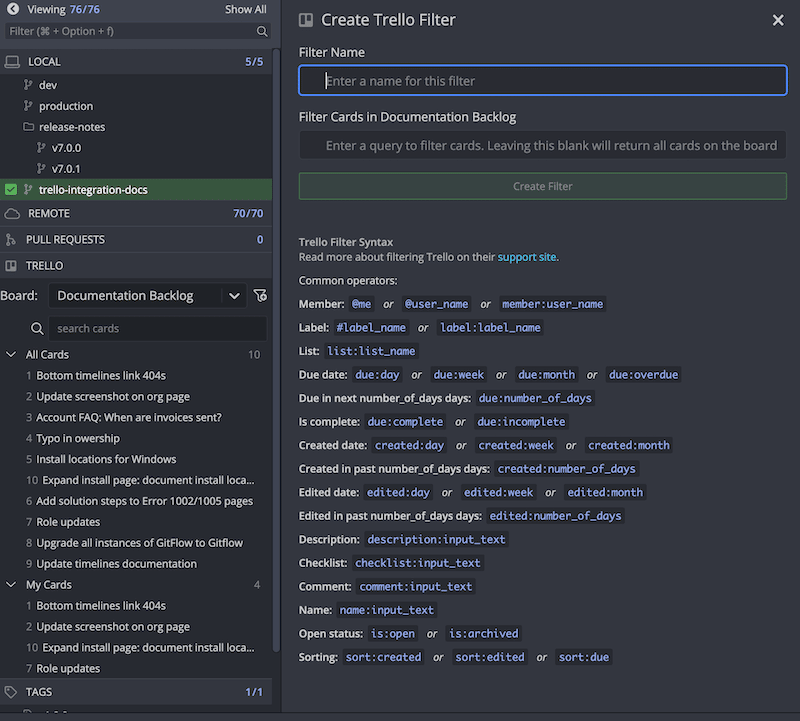
Task: Click the back arrow beside Viewing
Action: click(13, 10)
